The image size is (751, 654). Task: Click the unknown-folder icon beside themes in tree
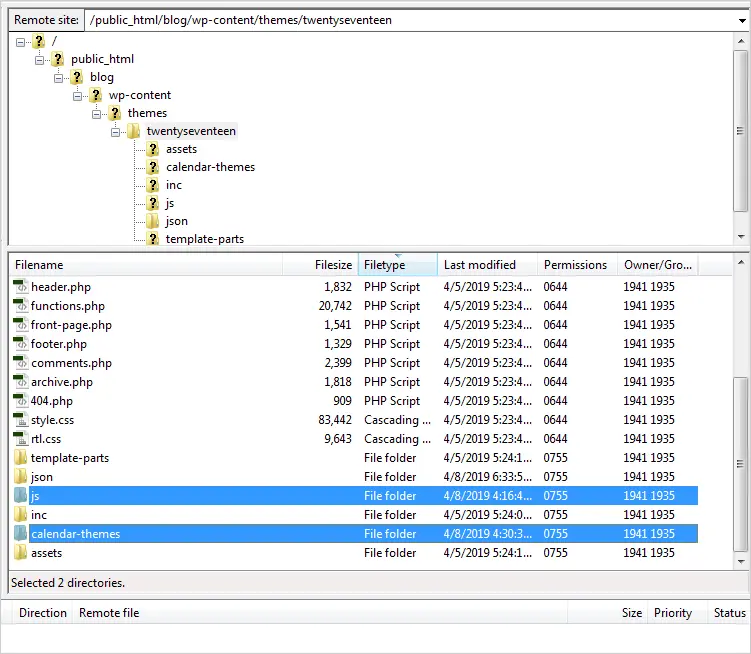click(114, 113)
